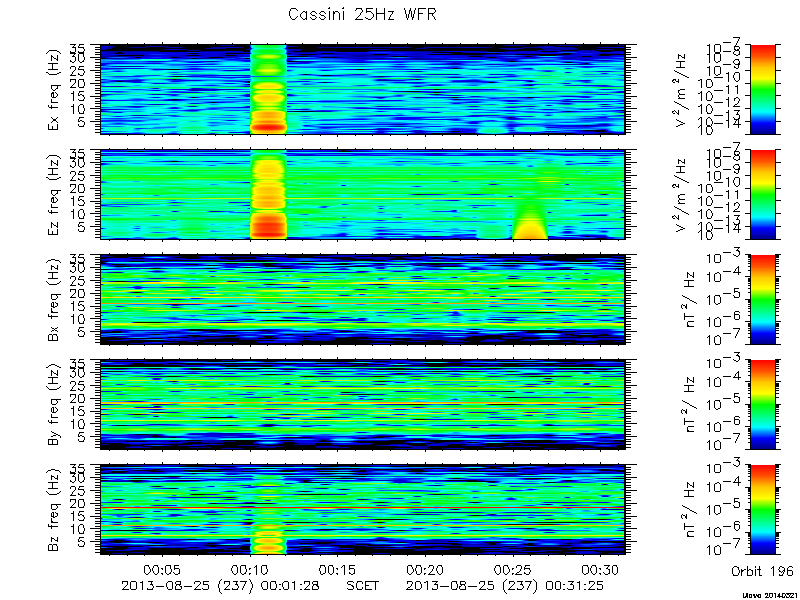Image resolution: width=800 pixels, height=600 pixels.
Task: Click the nT²/Hz unit label beside Bx
Action: (689, 300)
